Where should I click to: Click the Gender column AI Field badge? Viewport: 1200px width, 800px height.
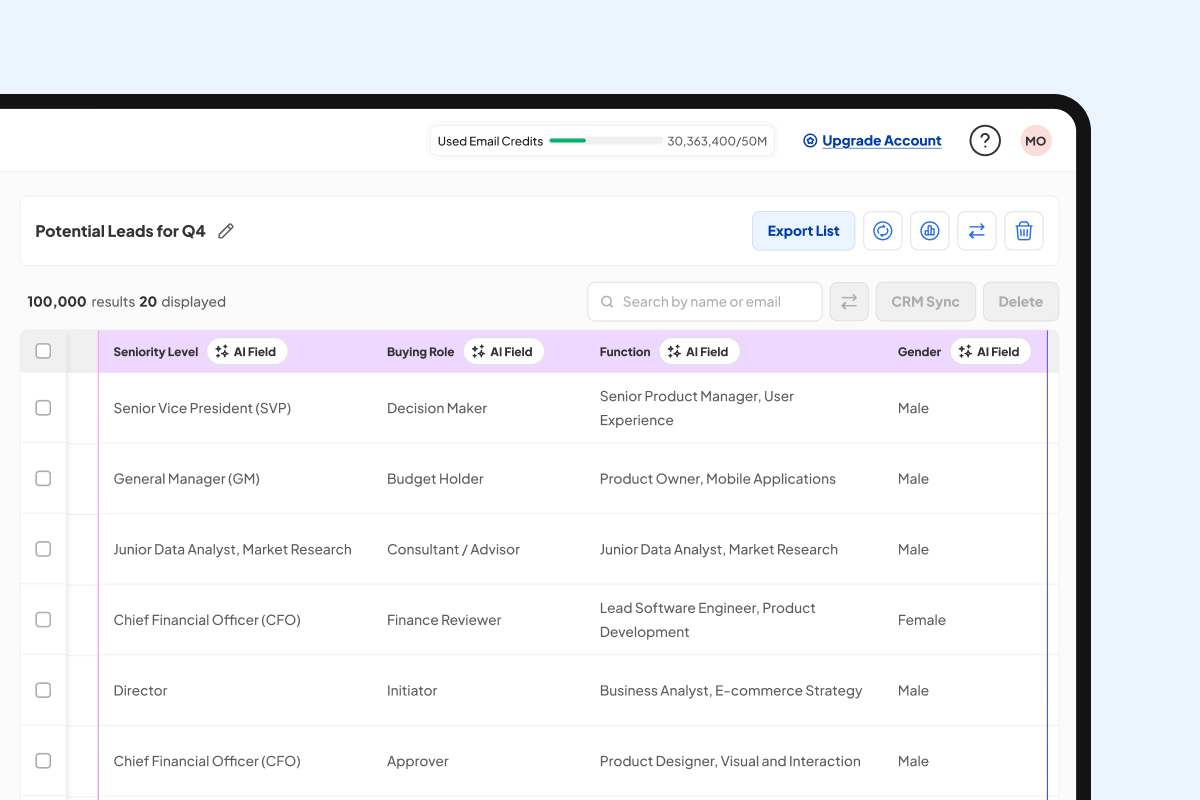point(990,352)
